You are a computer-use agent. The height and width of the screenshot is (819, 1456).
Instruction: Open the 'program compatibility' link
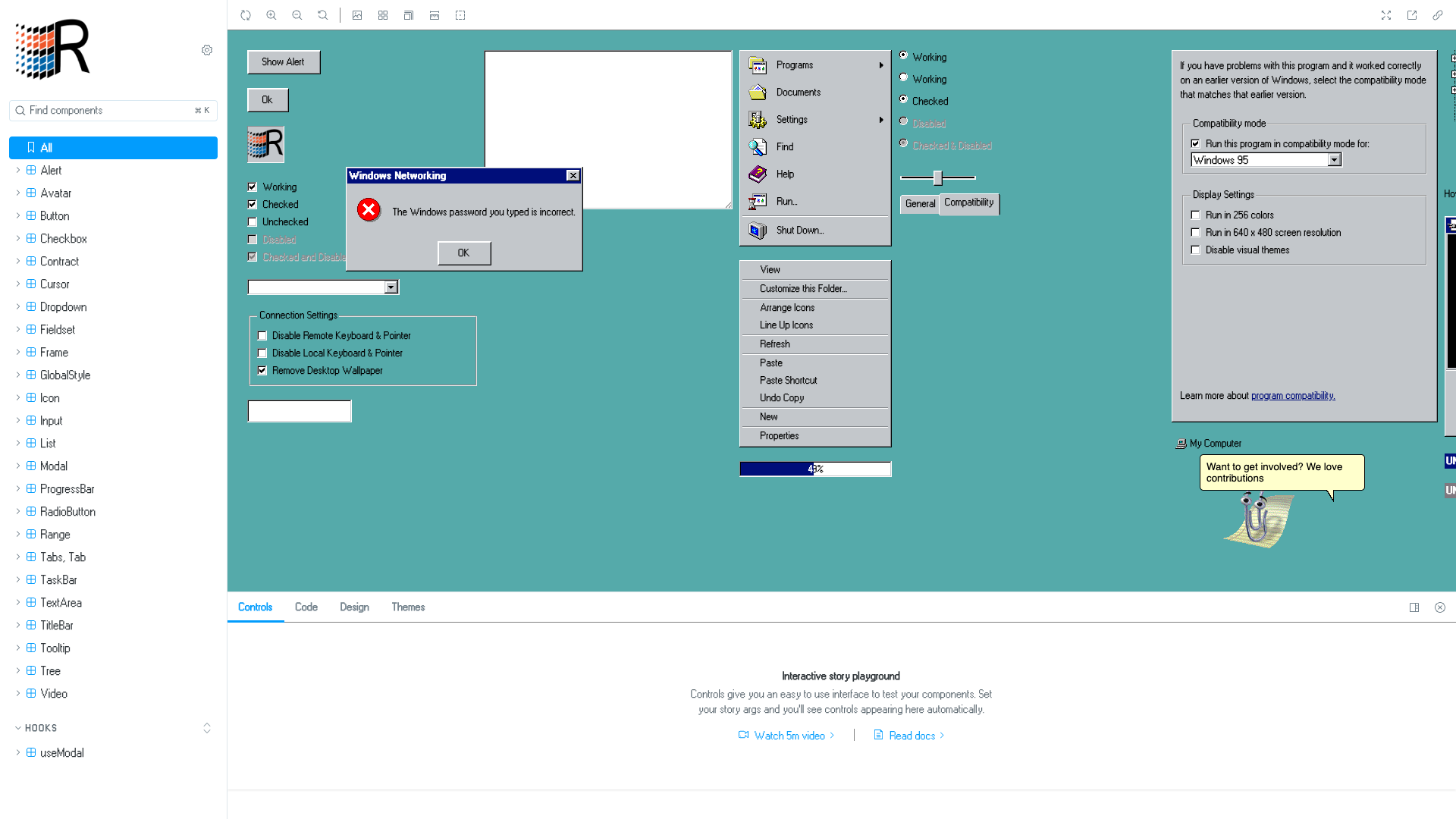(x=1293, y=396)
